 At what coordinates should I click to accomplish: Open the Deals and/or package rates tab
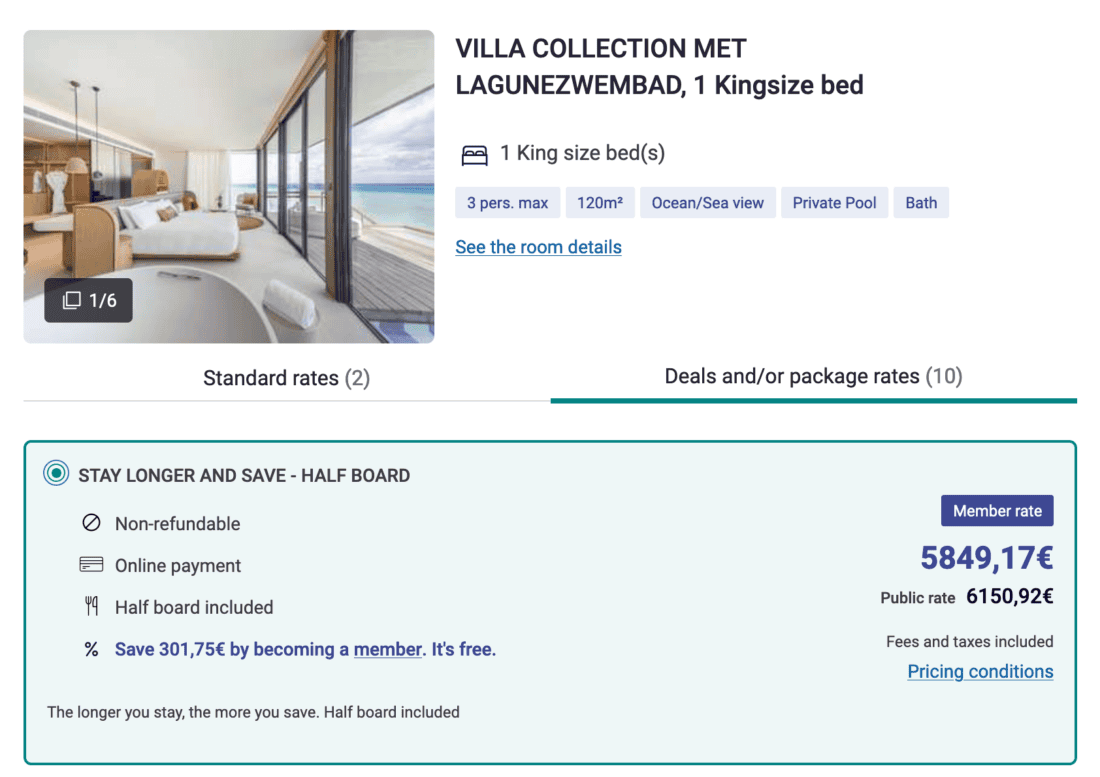(813, 376)
